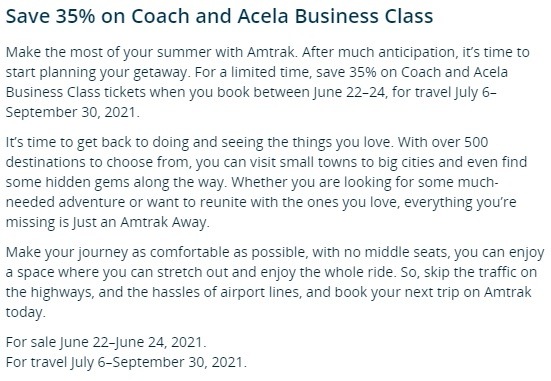Click 'September 30, 2021.' ending the first paragraph
Viewport: 551px width, 381px height.
coord(72,112)
